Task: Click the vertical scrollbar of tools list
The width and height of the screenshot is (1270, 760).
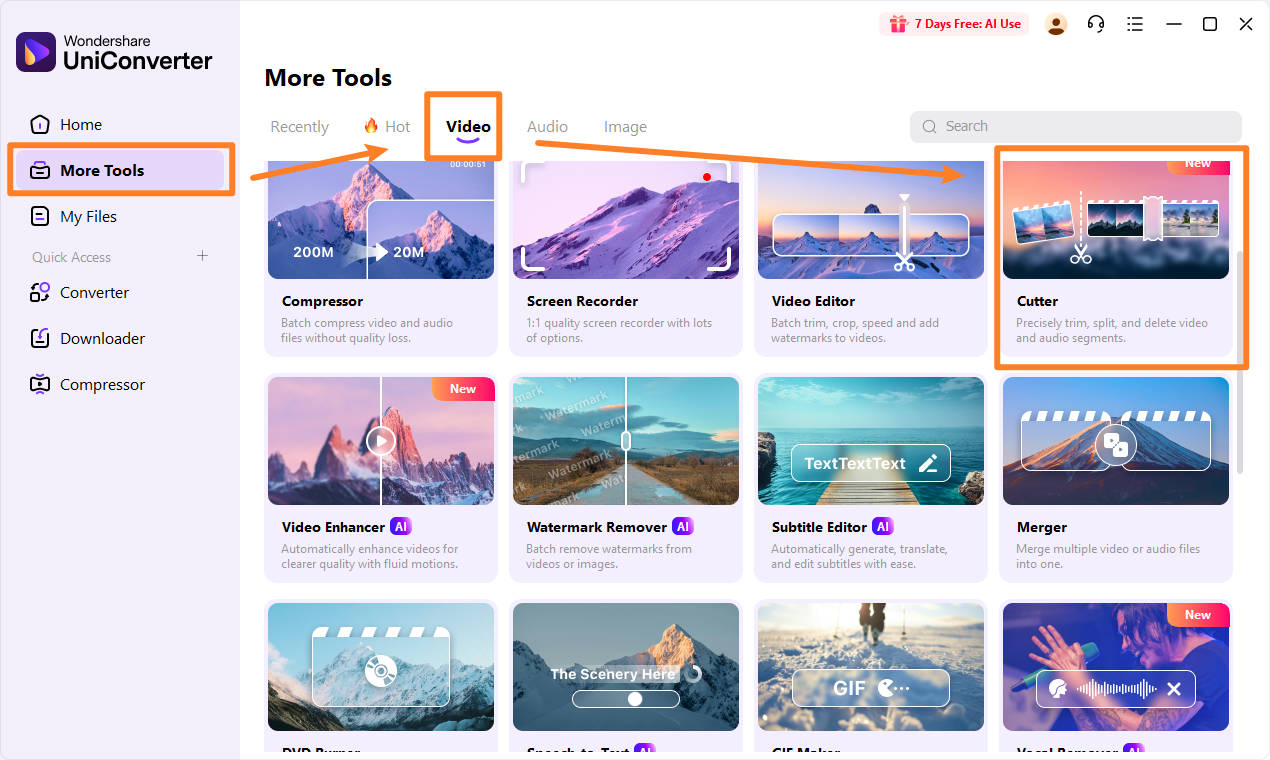Action: [x=1240, y=360]
